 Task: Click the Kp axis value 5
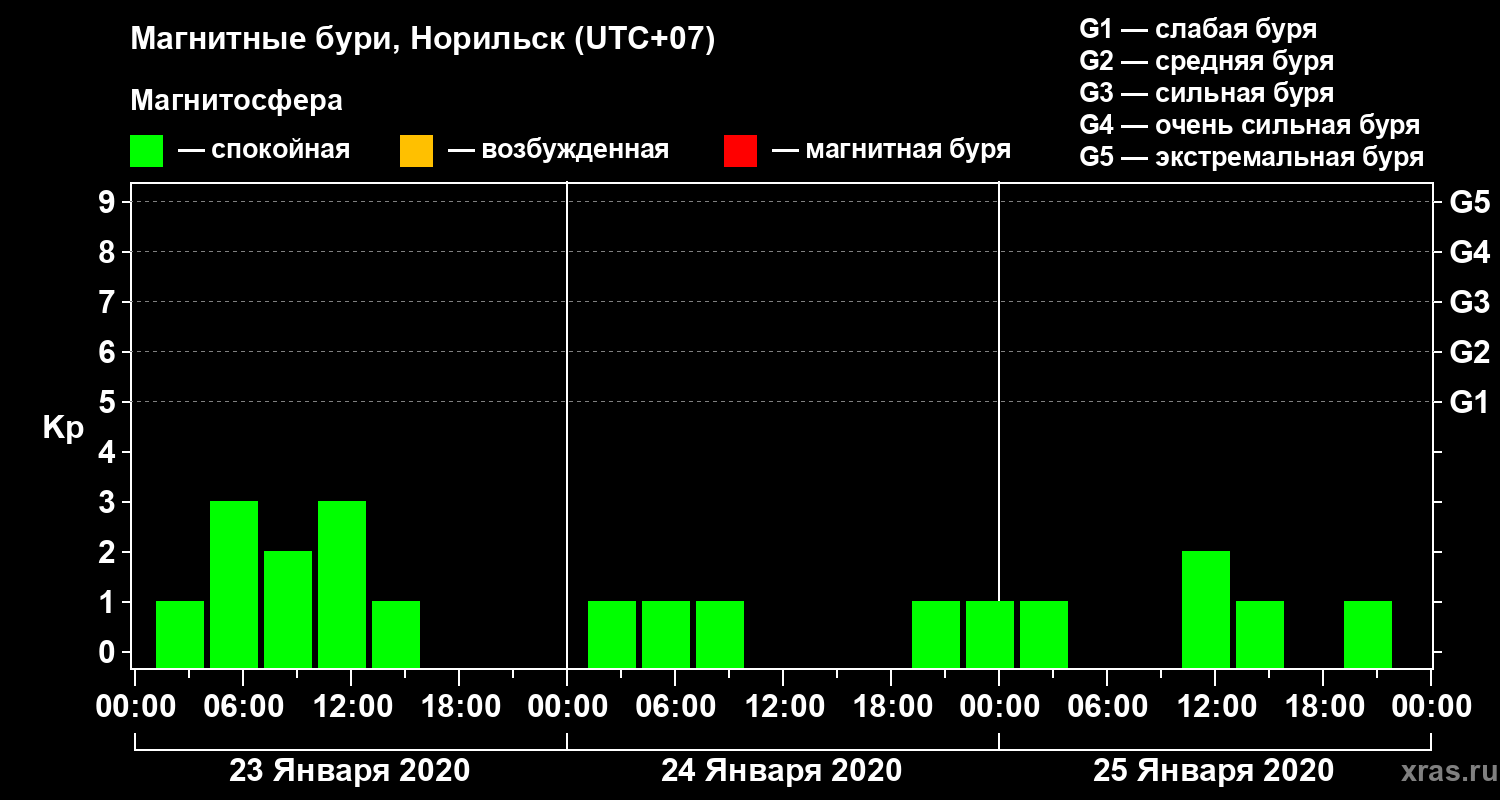click(x=109, y=402)
